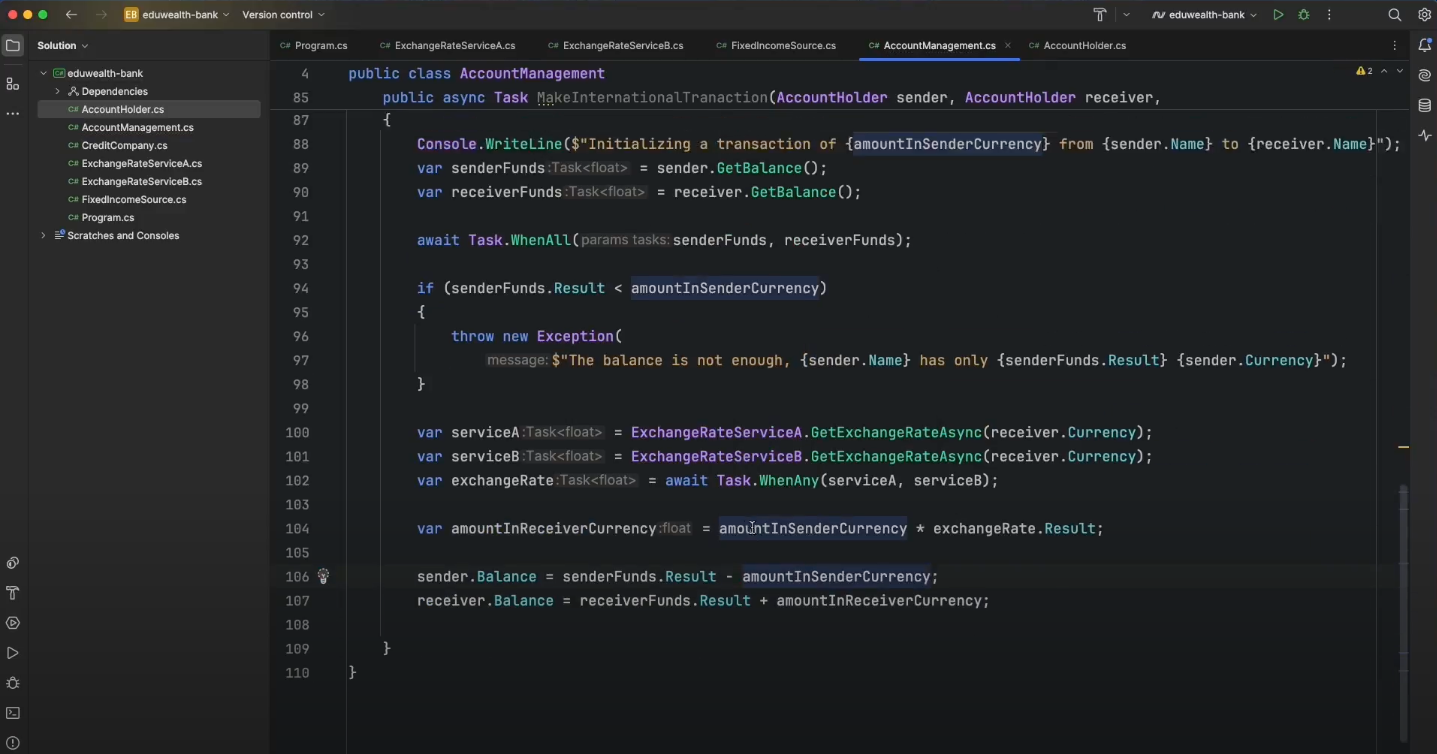Open the Terminal tool window

click(x=13, y=713)
